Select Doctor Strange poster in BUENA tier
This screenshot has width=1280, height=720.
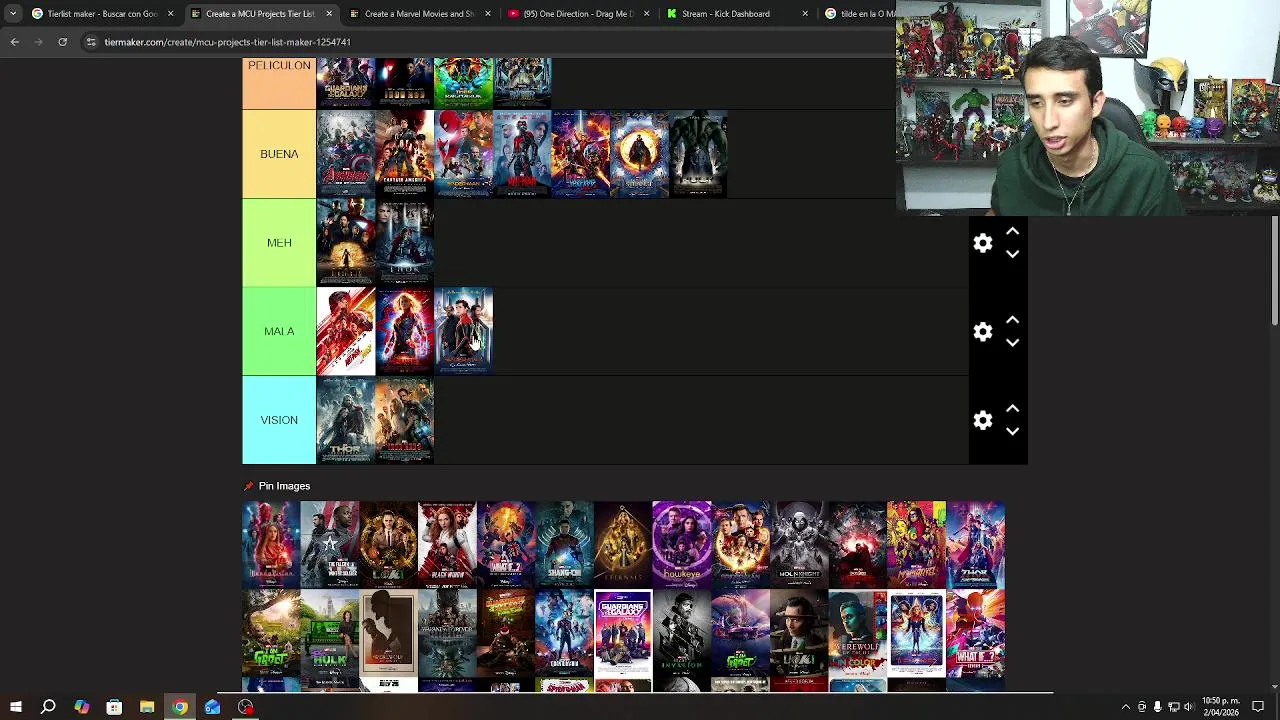(640, 154)
